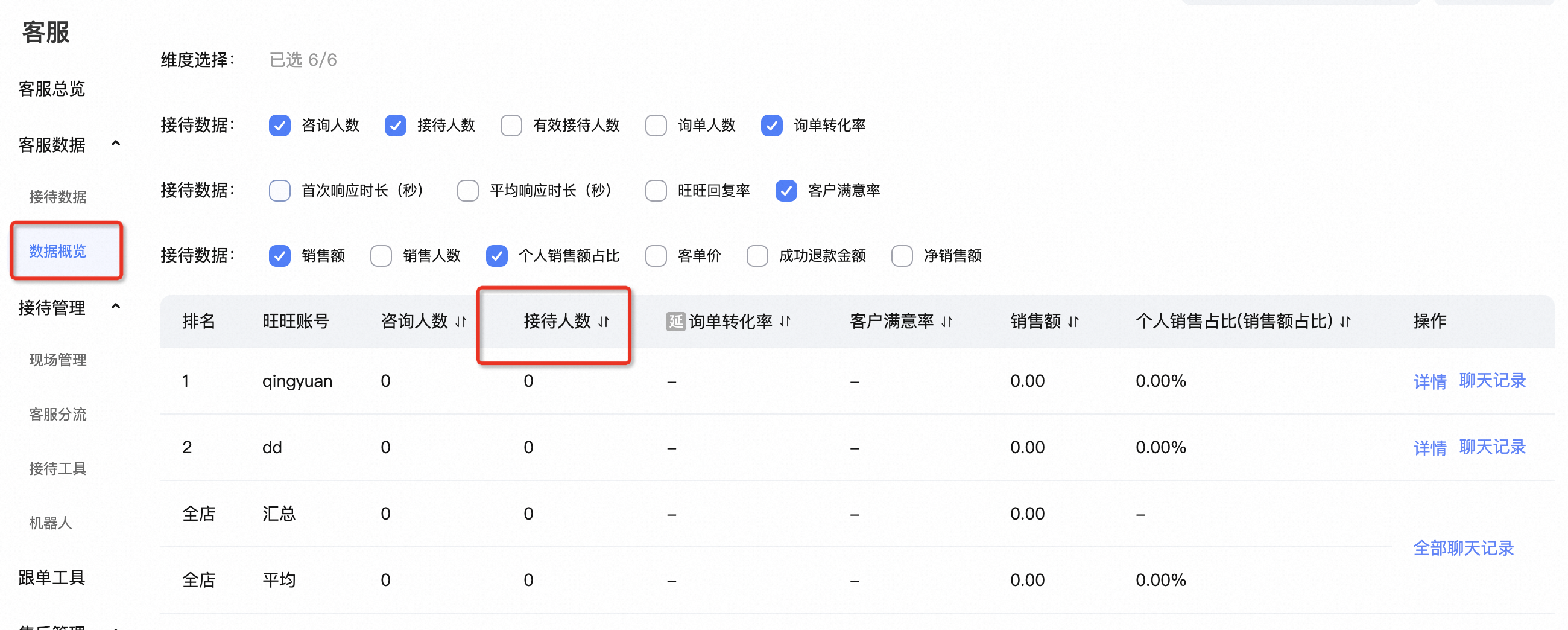
Task: Sort by 个人销售占比 column arrows
Action: click(1346, 321)
